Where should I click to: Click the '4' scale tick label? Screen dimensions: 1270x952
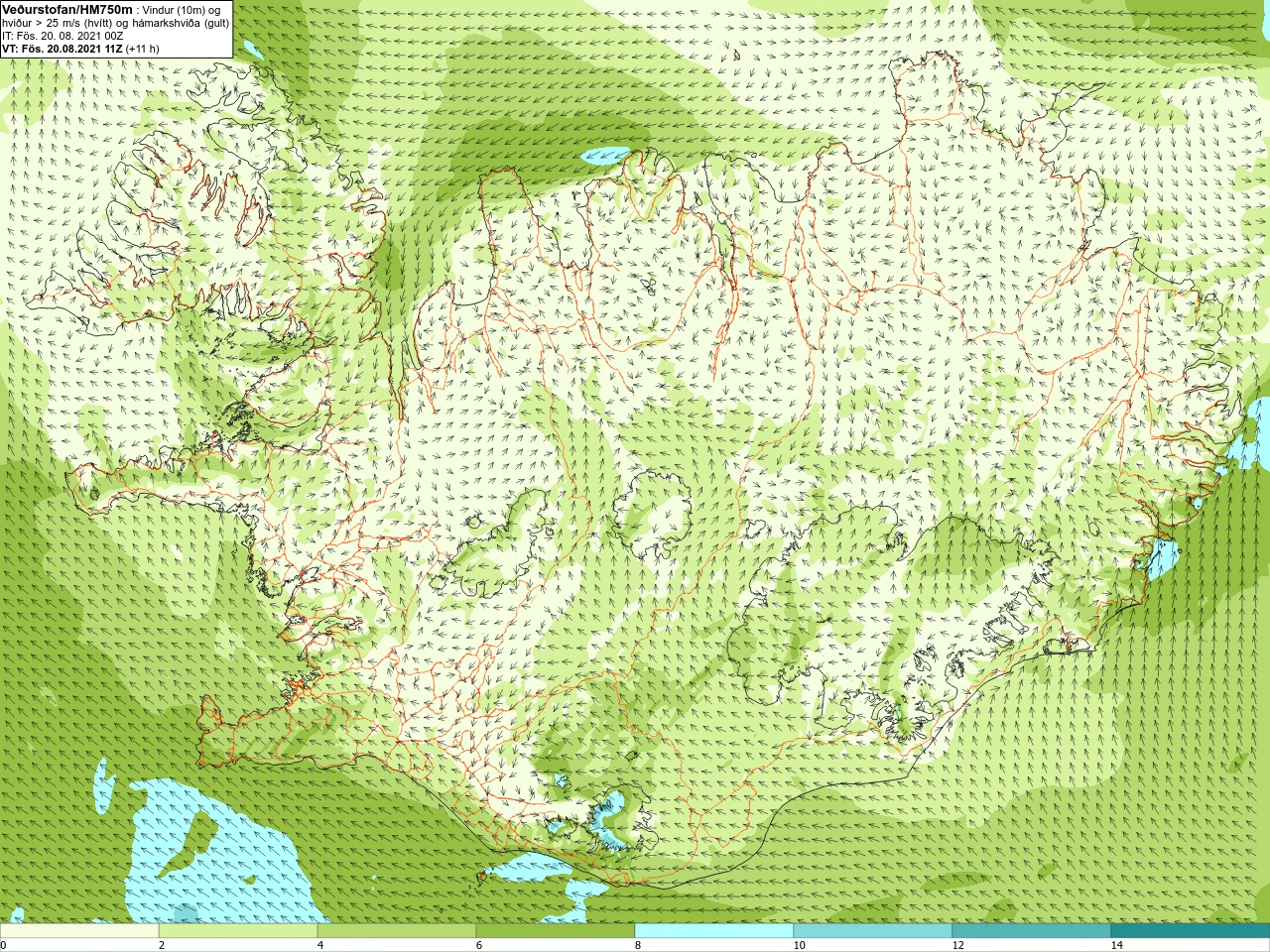coord(320,945)
